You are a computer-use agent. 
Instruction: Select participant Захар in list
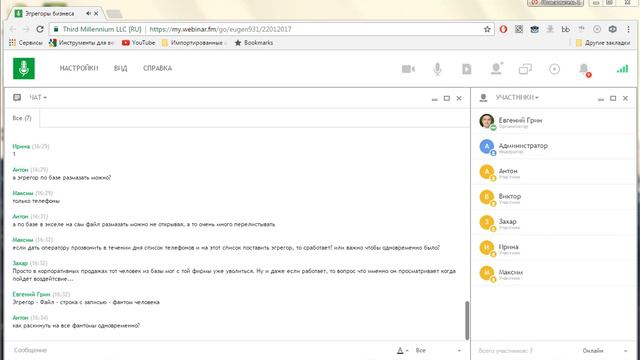tap(553, 223)
